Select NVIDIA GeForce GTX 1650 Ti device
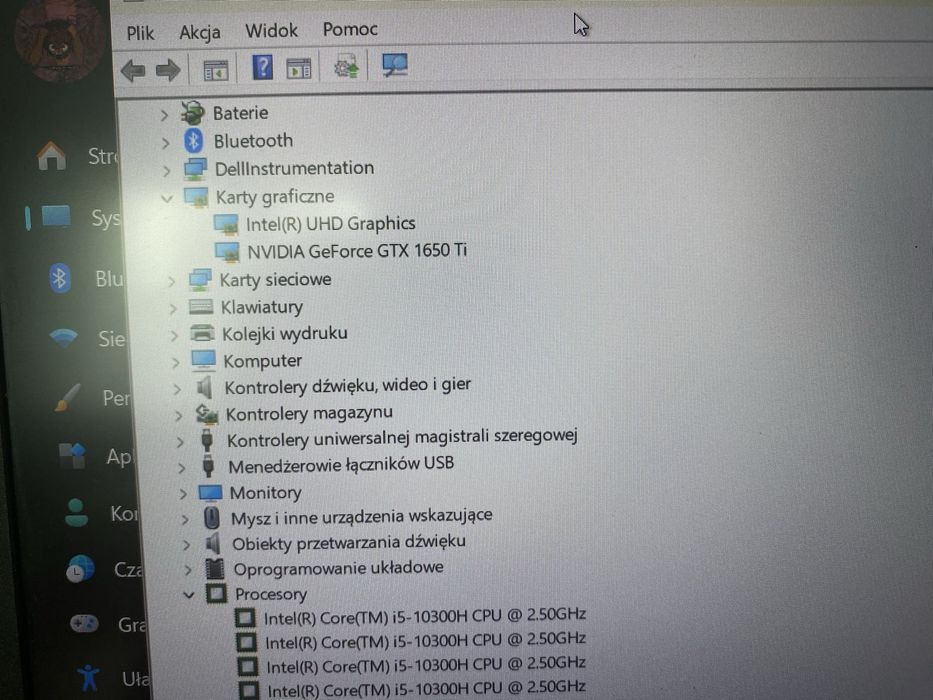The image size is (933, 700). pos(357,251)
